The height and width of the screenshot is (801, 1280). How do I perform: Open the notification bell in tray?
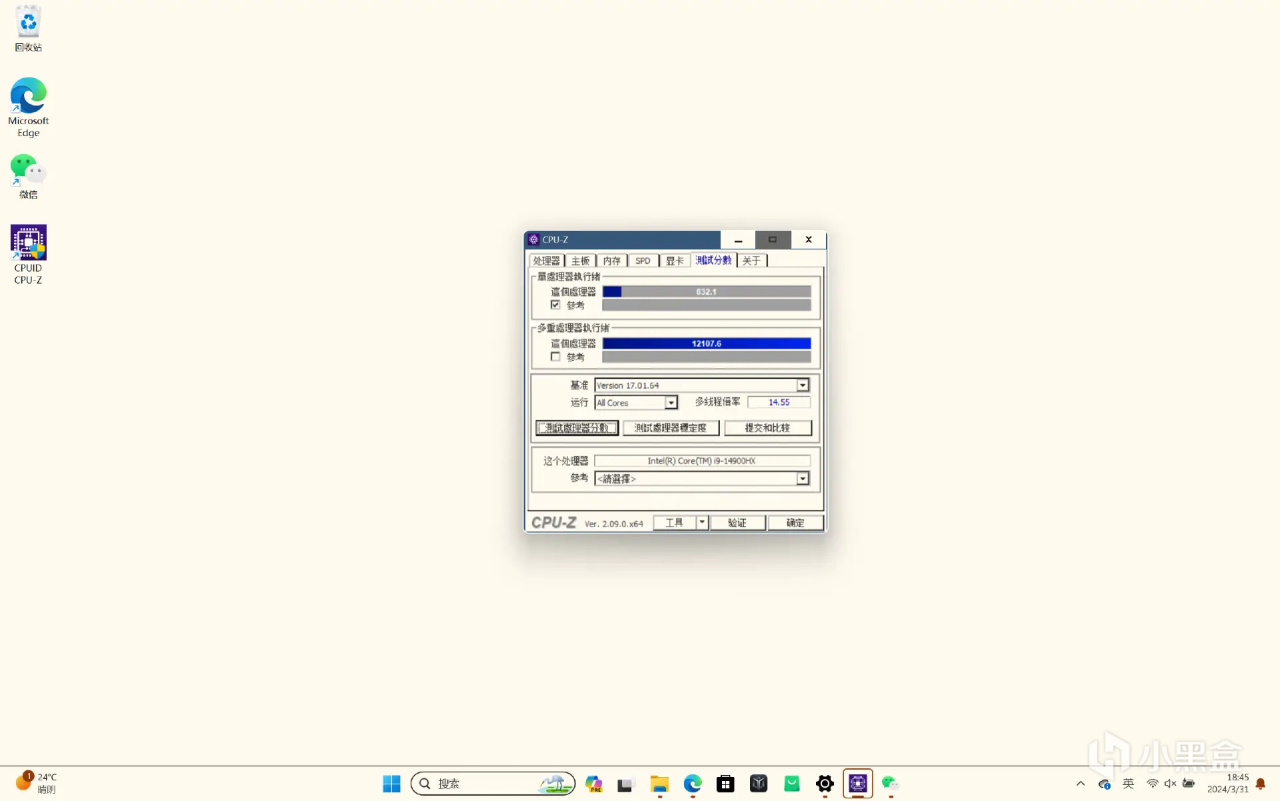pyautogui.click(x=1261, y=784)
